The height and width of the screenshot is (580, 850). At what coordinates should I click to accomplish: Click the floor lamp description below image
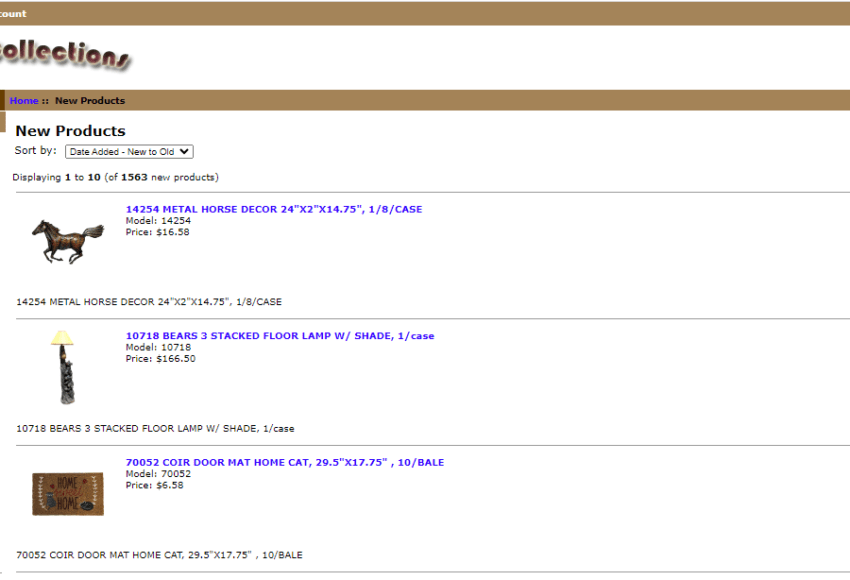155,428
